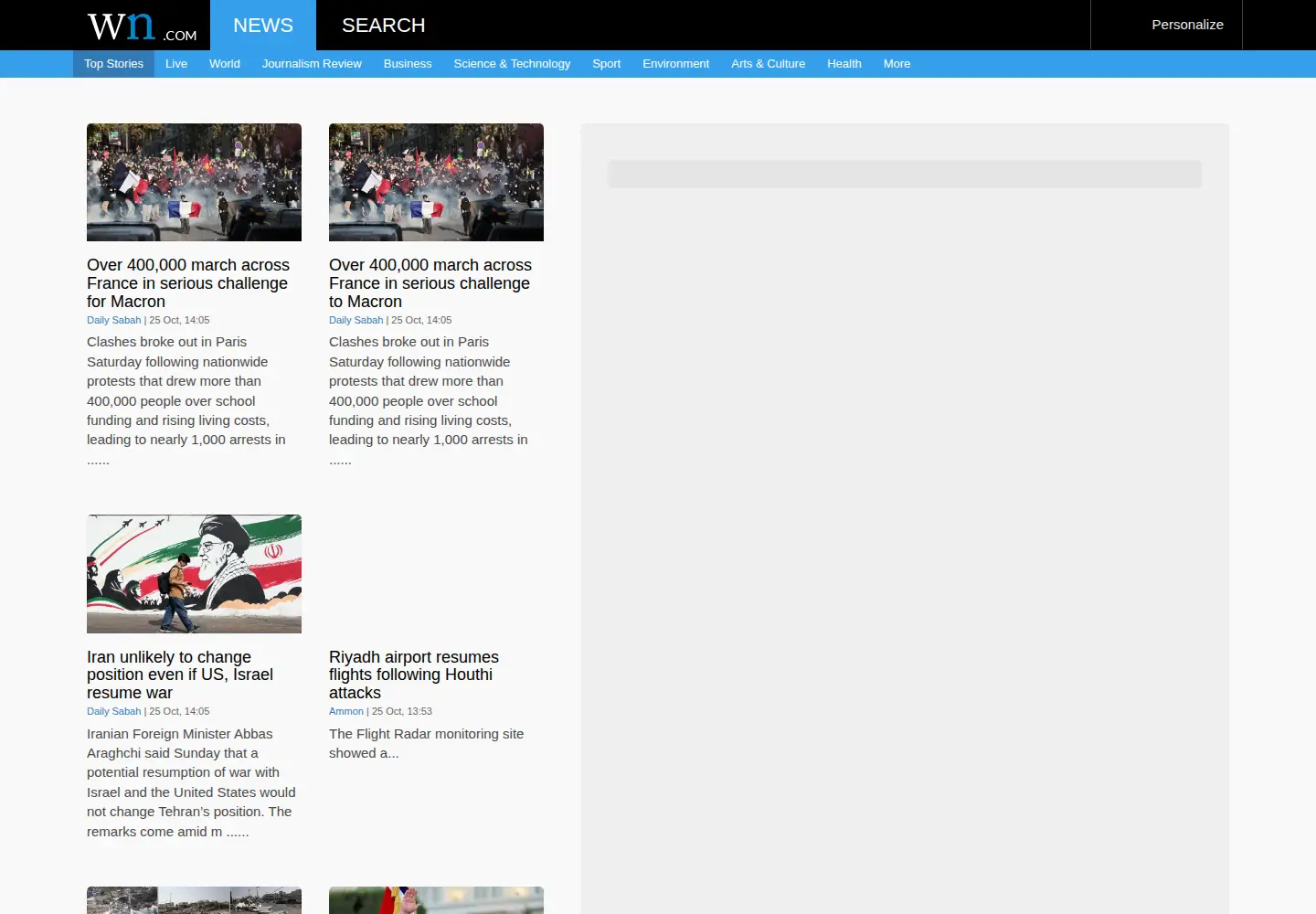The image size is (1316, 914).
Task: Open the protest thumbnail above the 'to Macron' headline
Action: pos(436,182)
